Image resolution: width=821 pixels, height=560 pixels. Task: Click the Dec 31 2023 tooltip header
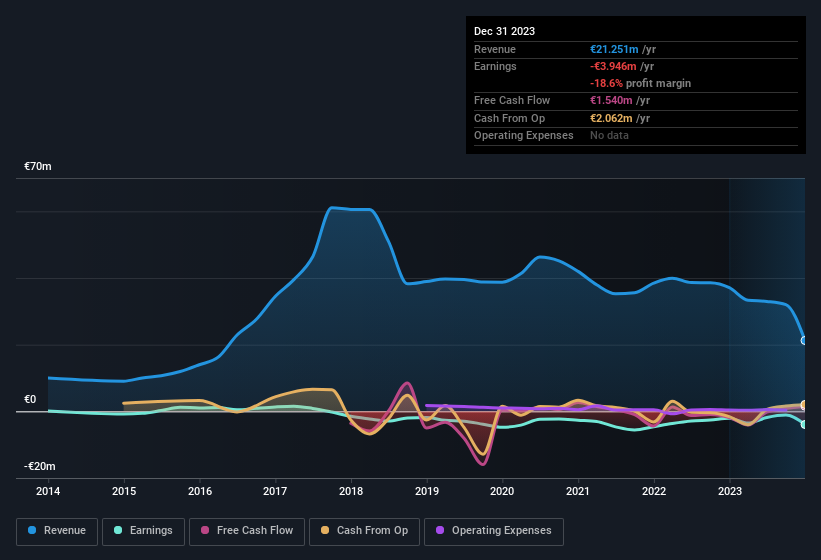point(504,31)
